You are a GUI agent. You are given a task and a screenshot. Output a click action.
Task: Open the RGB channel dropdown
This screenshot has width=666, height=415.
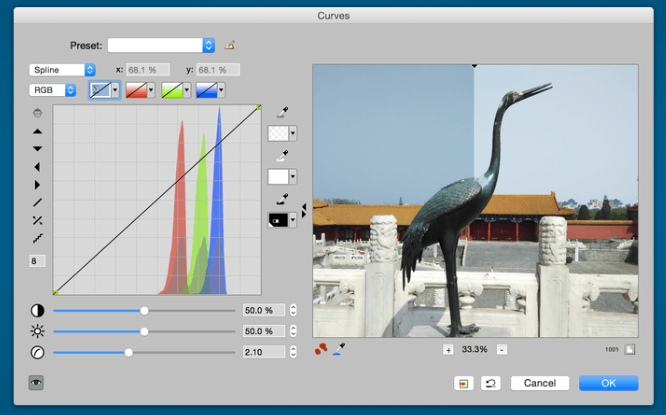53,90
